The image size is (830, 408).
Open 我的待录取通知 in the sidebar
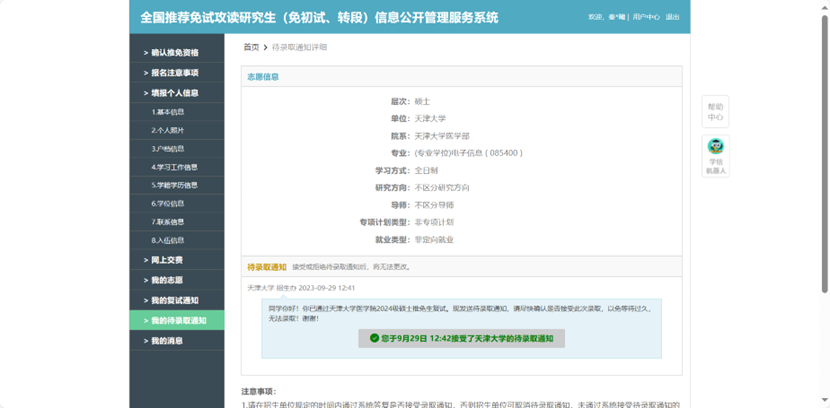(178, 320)
